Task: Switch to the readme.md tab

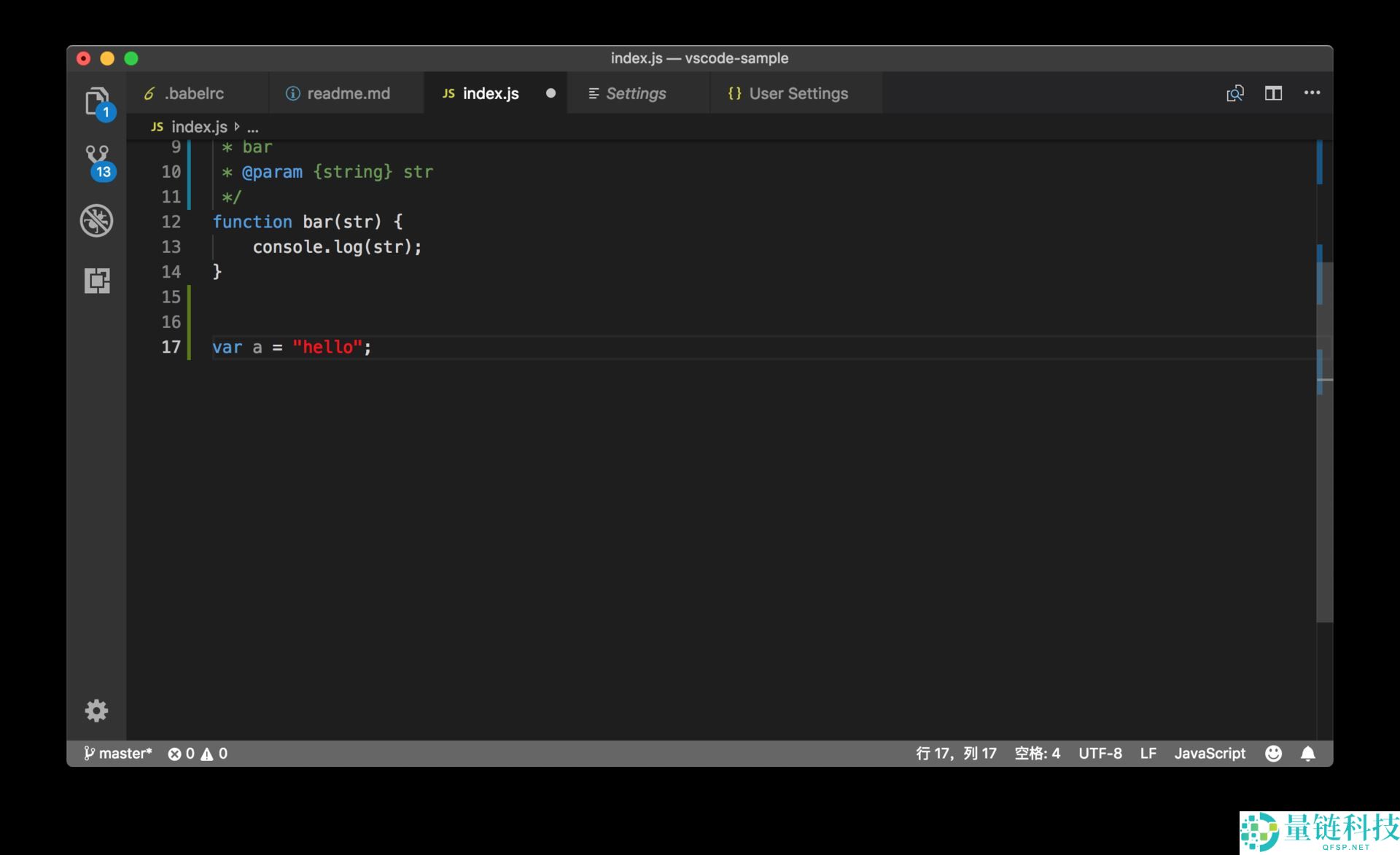Action: click(x=346, y=93)
